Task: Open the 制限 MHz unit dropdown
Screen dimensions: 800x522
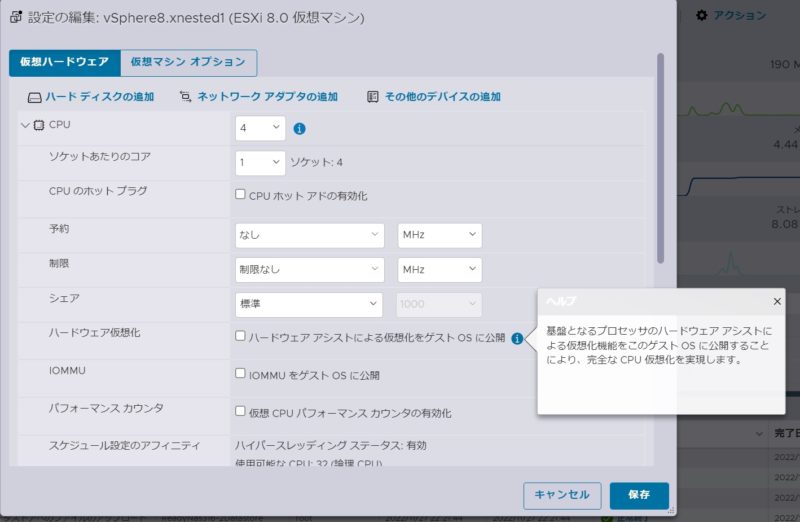Action: point(439,270)
